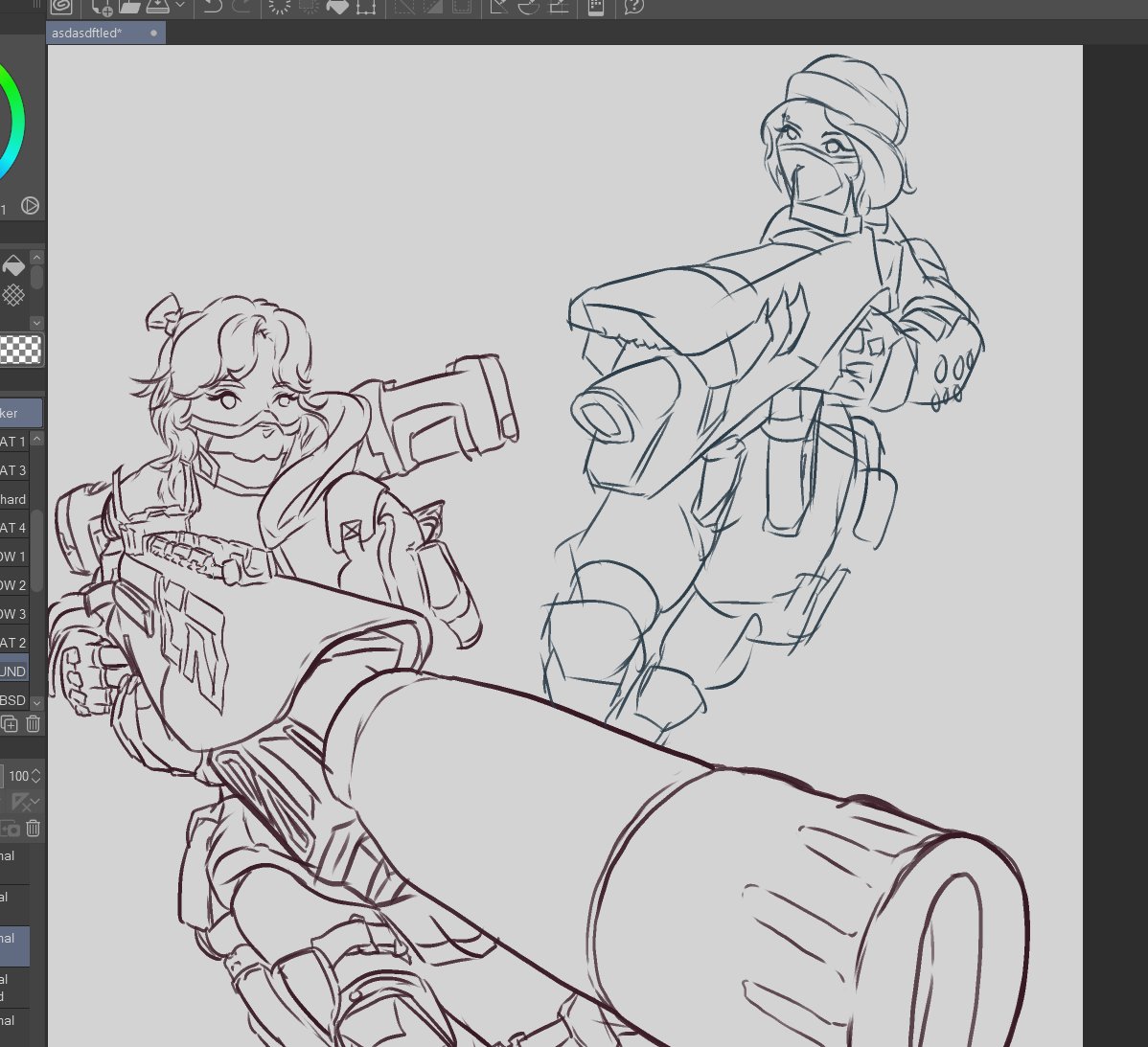Clear outside selection icon
Screen dimensions: 1148x1047
(309, 7)
